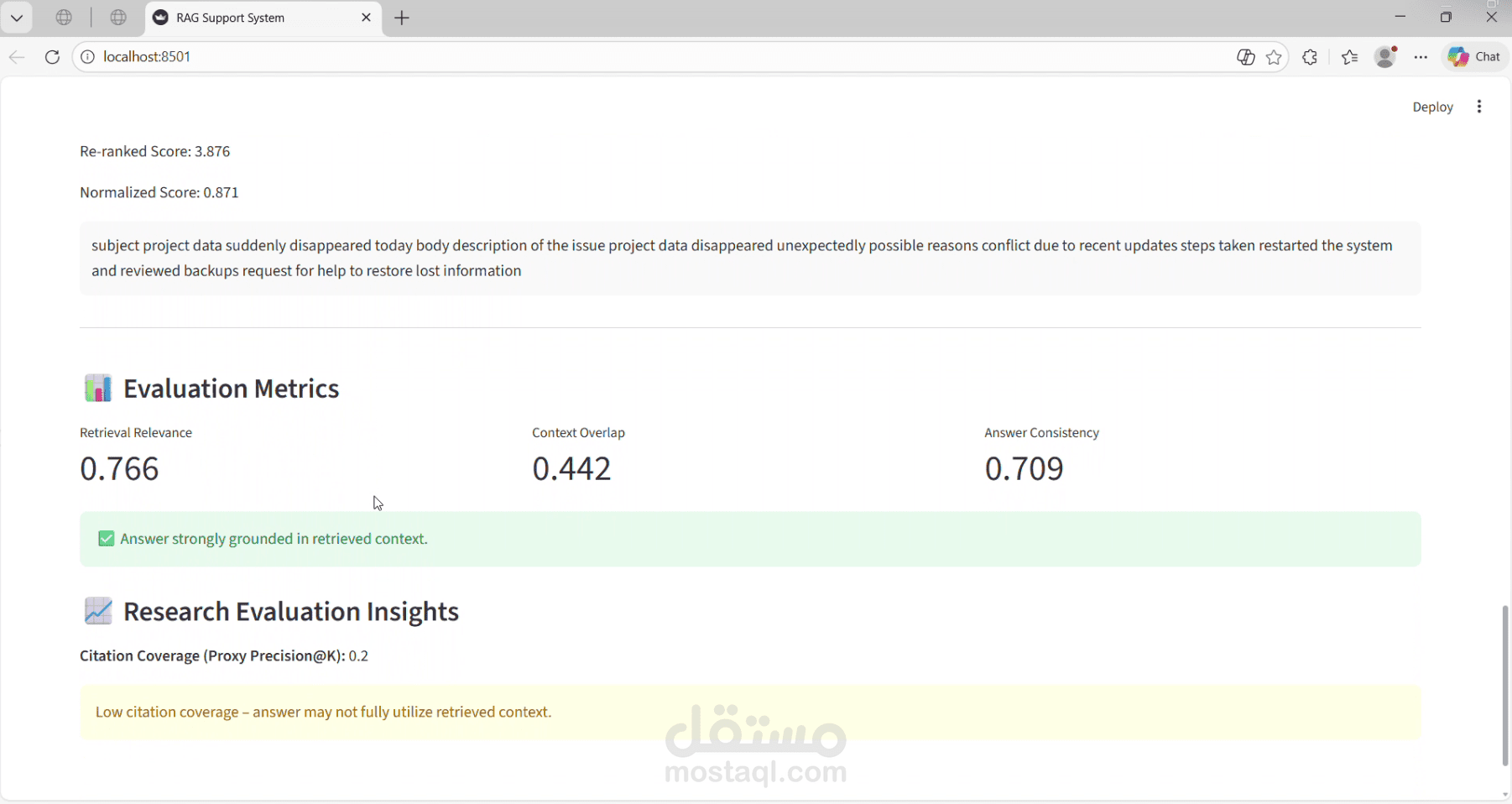Click the Low citation coverage warning

click(750, 713)
